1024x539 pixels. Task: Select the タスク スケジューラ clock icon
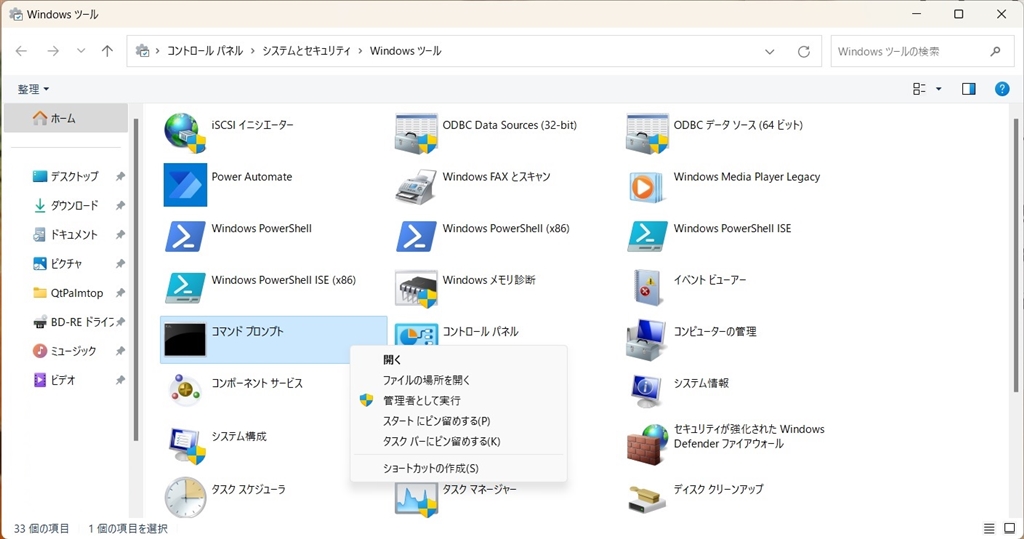tap(185, 497)
